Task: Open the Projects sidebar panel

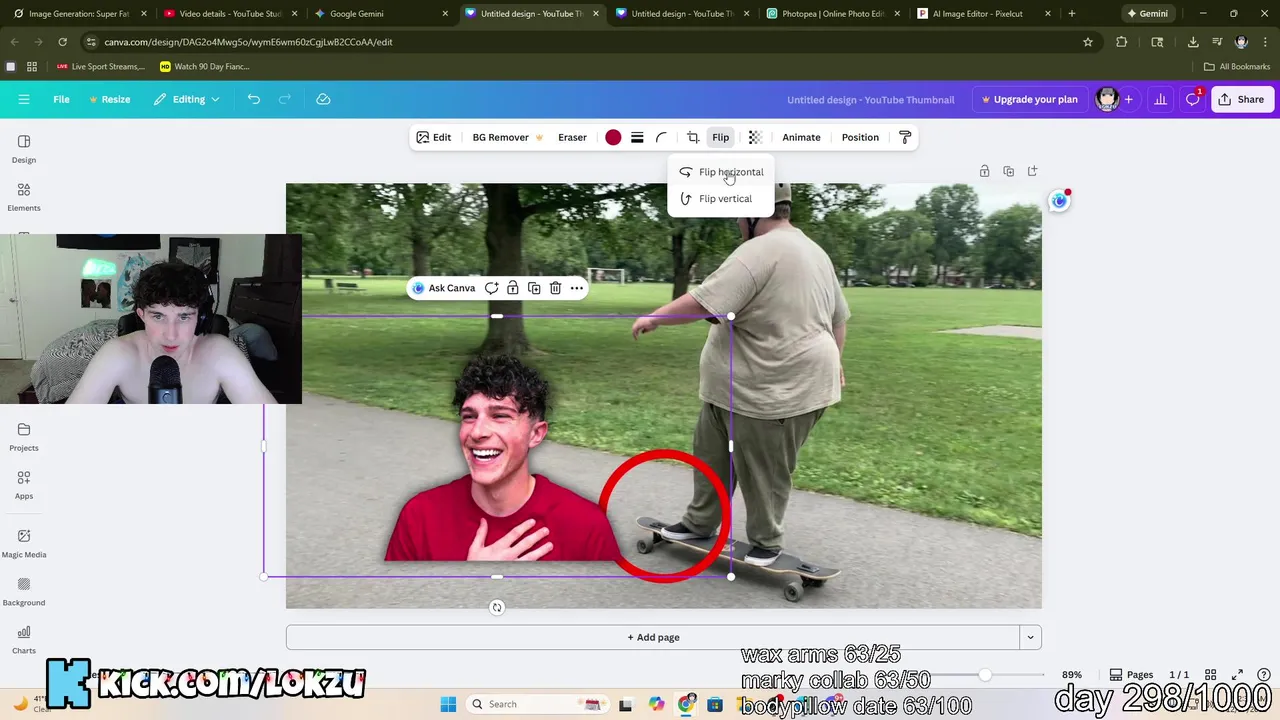Action: coord(24,437)
